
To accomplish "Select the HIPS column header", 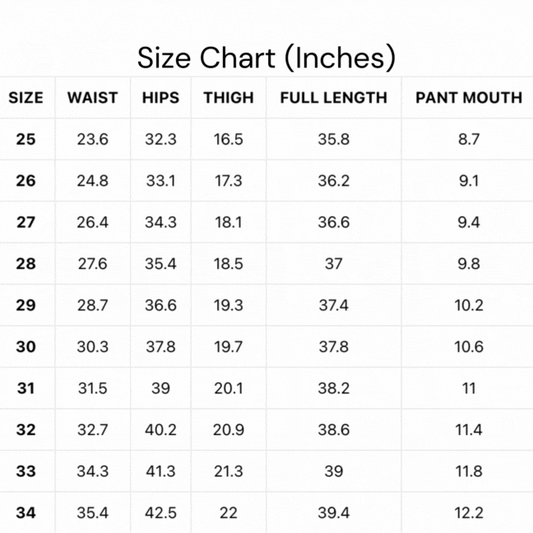I will click(160, 98).
